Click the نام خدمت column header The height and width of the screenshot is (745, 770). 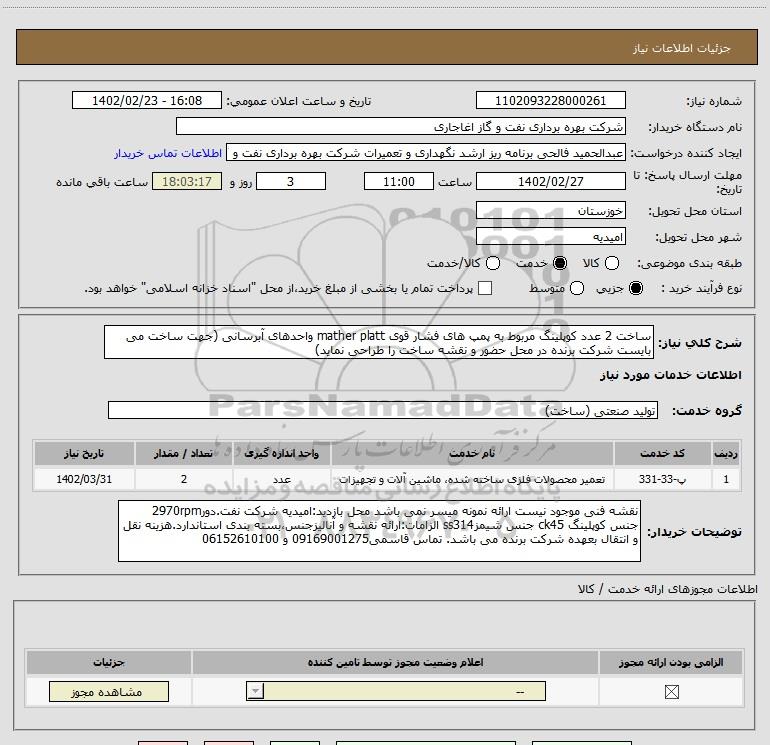(x=472, y=453)
